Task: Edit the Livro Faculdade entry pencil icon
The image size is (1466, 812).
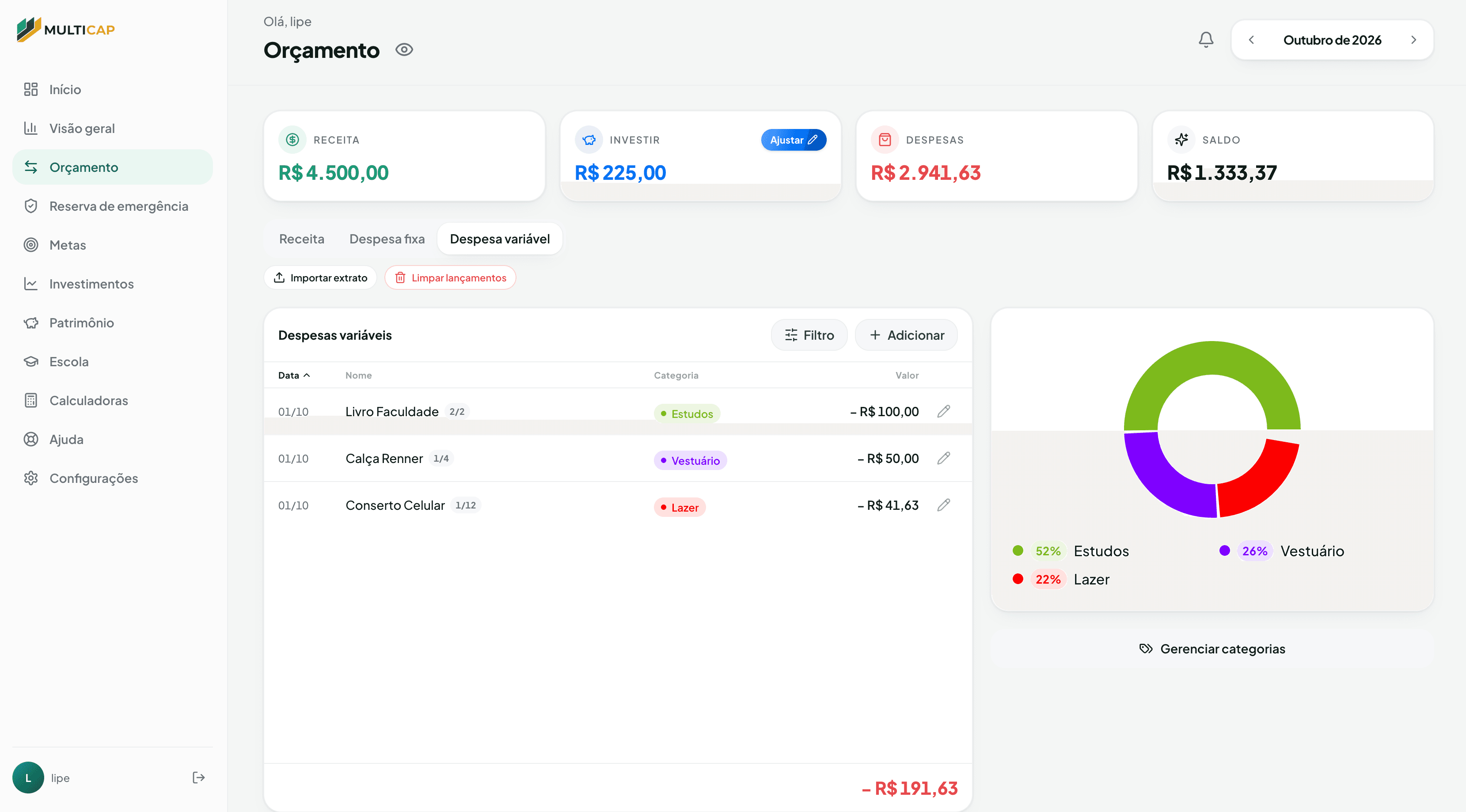Action: point(944,411)
